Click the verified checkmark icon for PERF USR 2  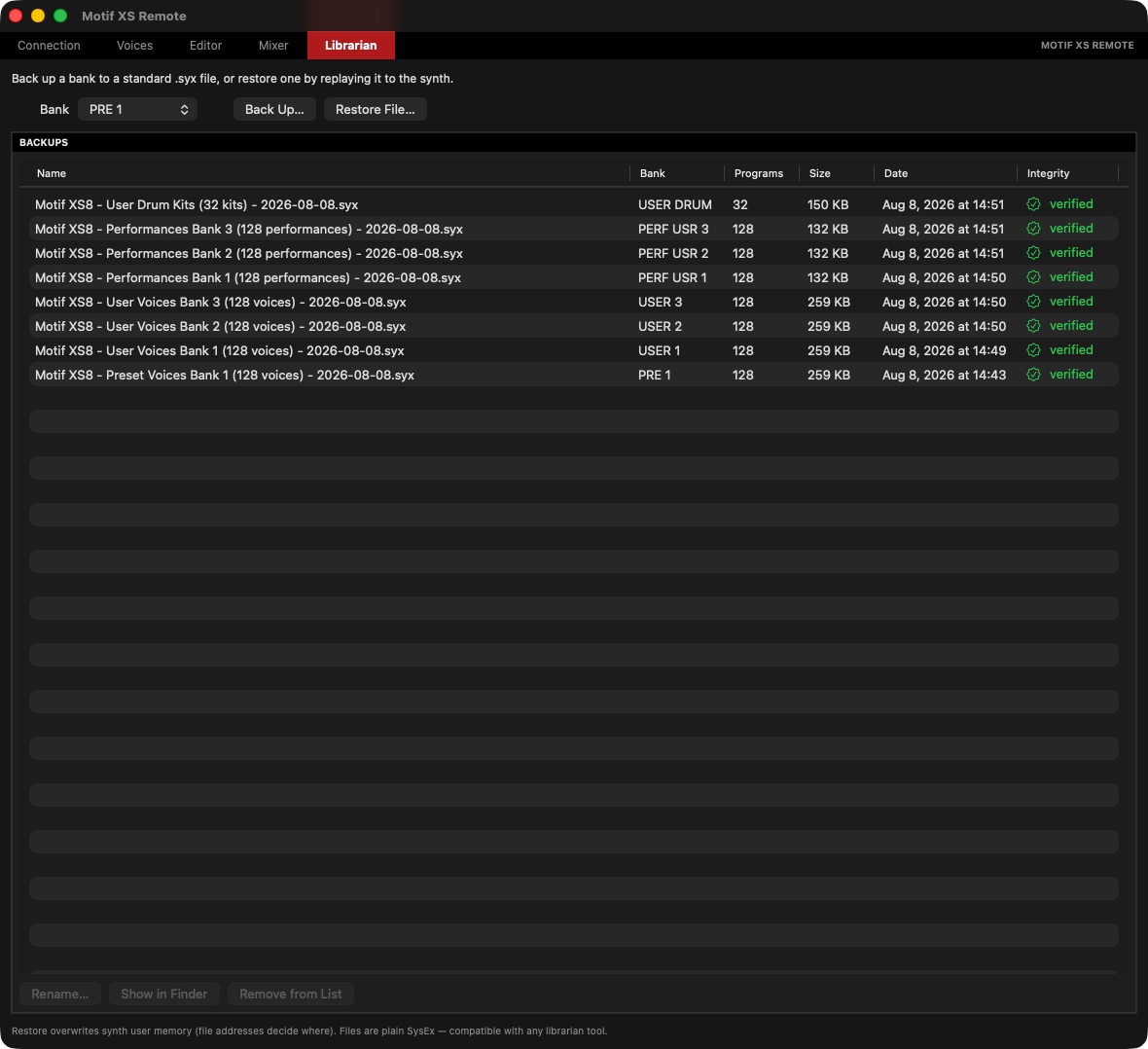1033,253
